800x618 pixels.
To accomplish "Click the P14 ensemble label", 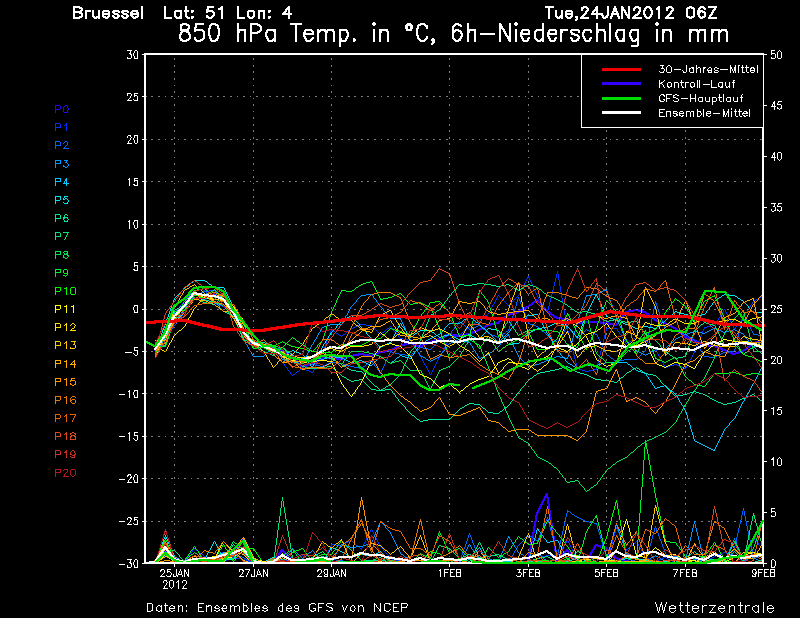I will point(65,364).
